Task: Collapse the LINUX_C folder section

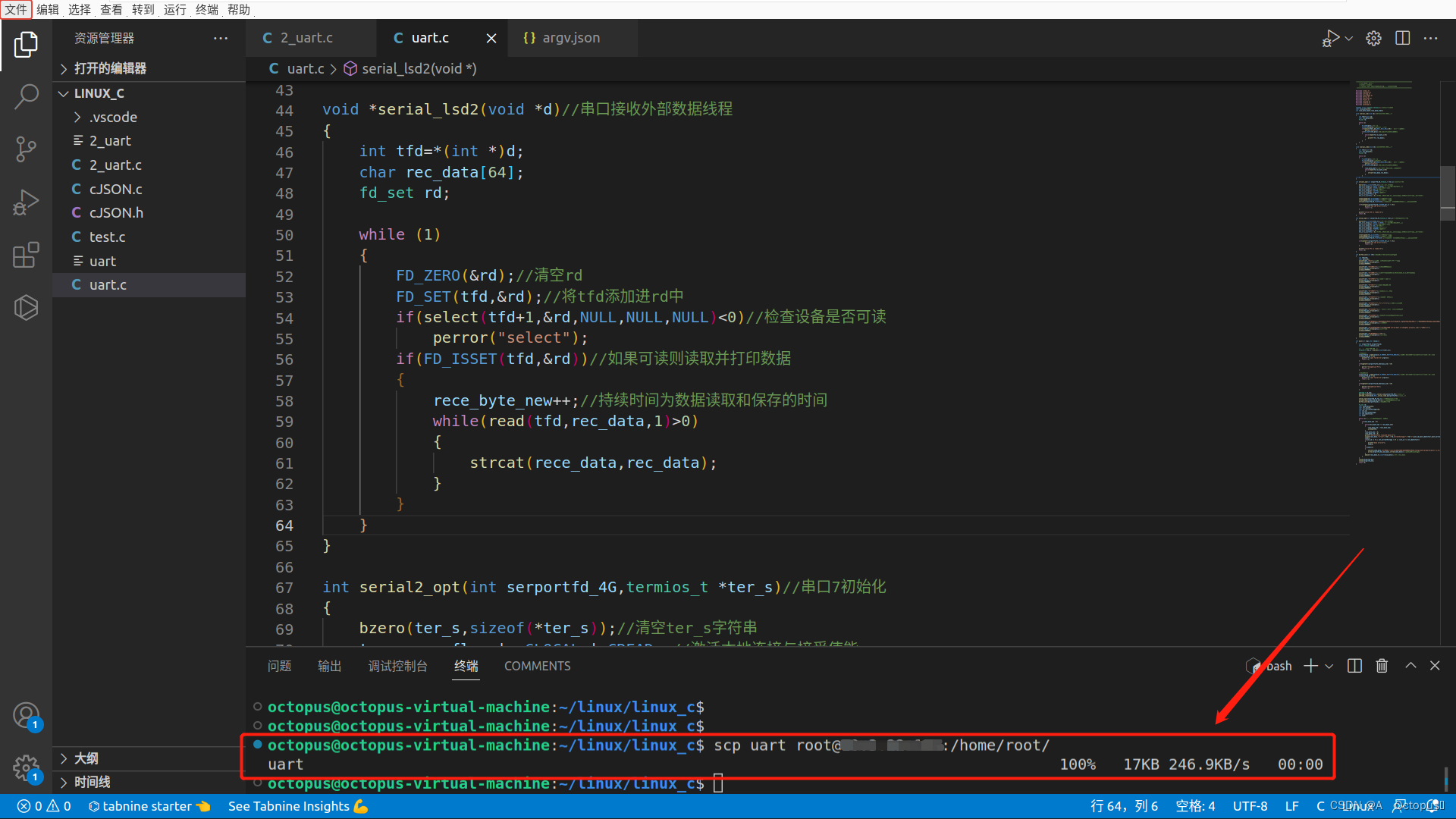Action: pos(99,93)
